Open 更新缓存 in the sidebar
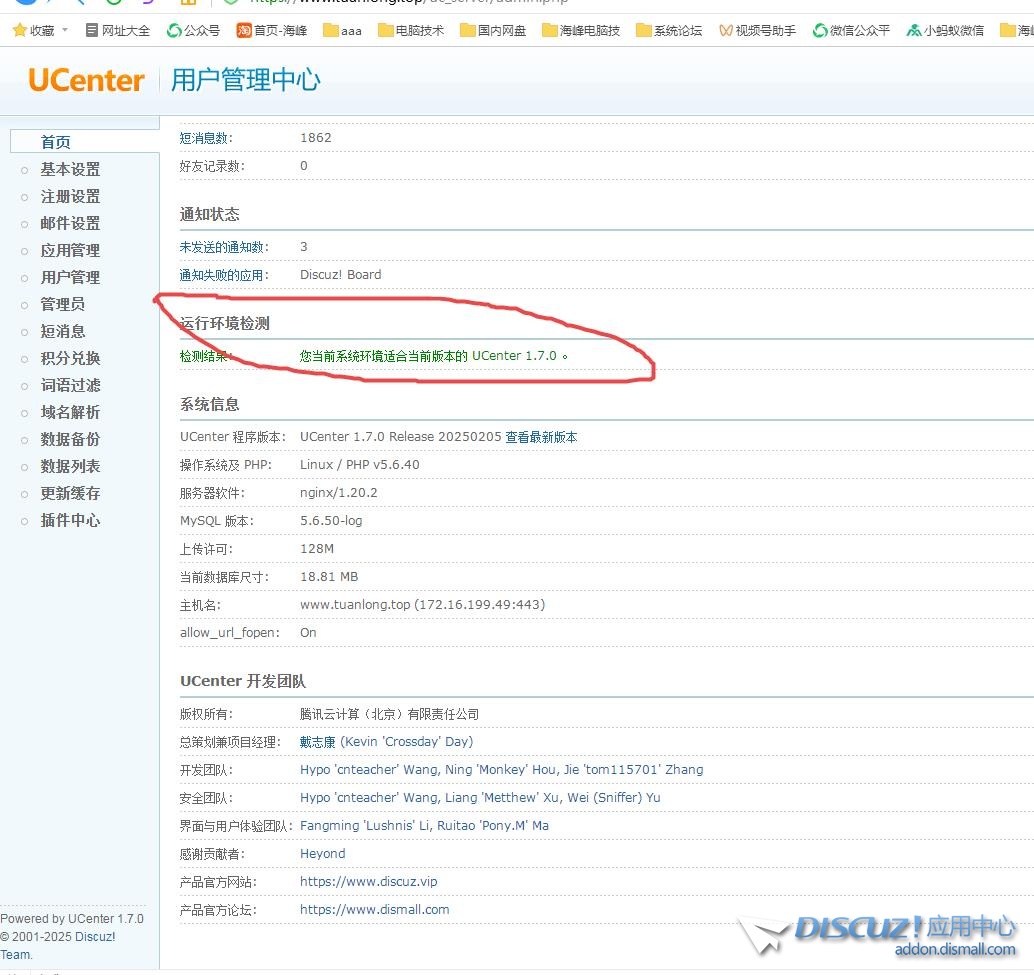 (x=70, y=493)
